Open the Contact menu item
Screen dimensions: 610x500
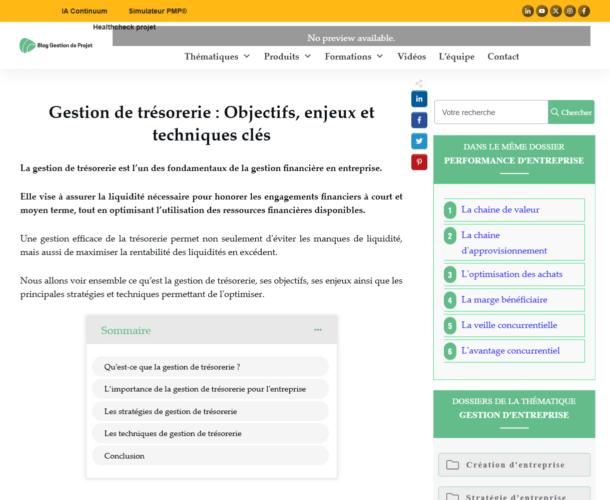[503, 56]
